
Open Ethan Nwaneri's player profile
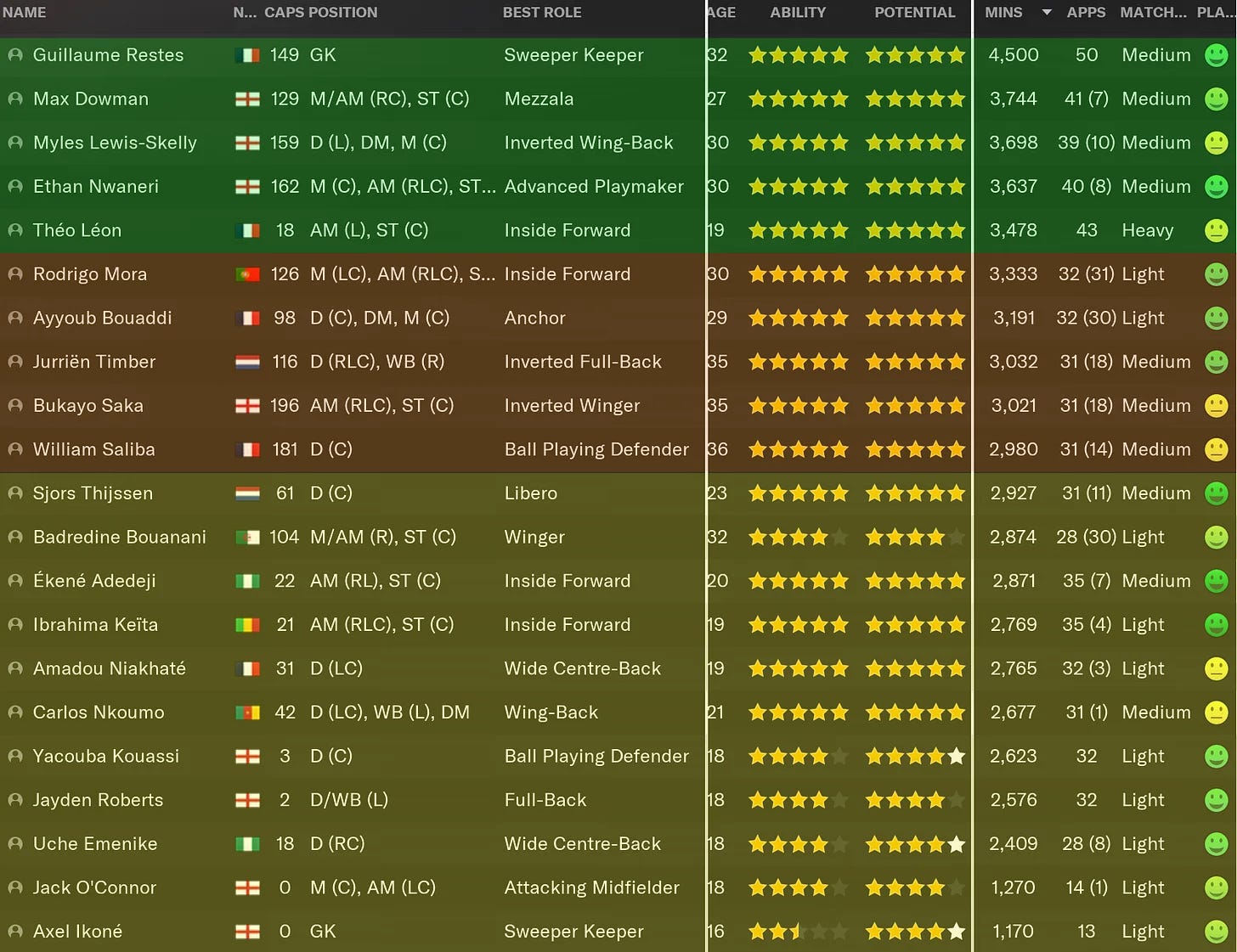click(x=96, y=187)
